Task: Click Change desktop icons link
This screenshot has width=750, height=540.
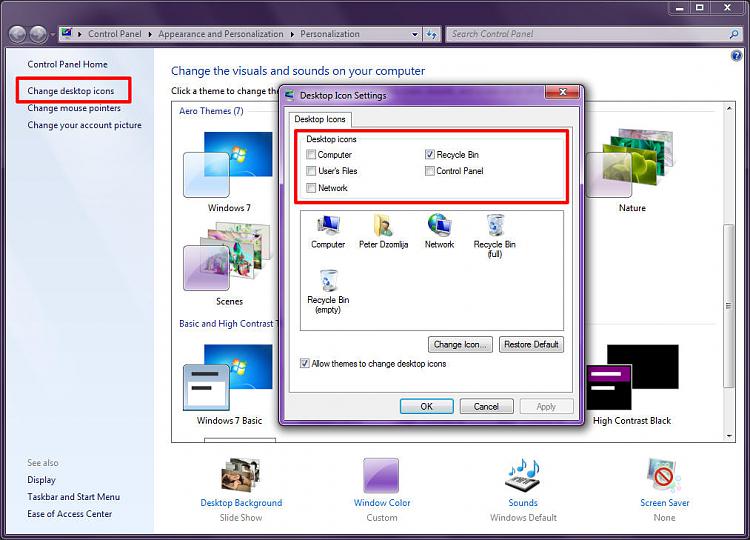Action: [71, 91]
